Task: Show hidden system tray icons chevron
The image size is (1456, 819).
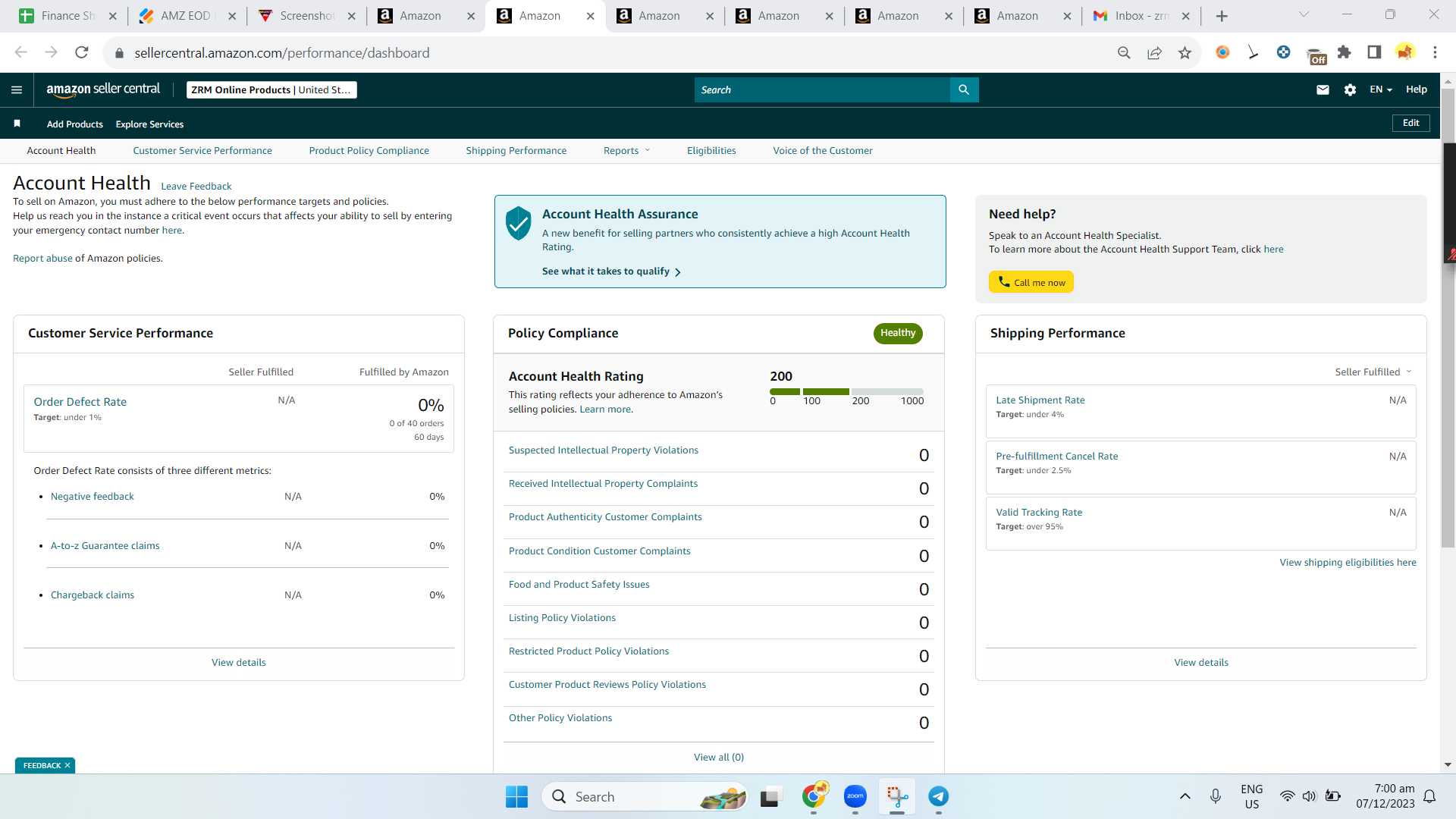Action: coord(1185,796)
